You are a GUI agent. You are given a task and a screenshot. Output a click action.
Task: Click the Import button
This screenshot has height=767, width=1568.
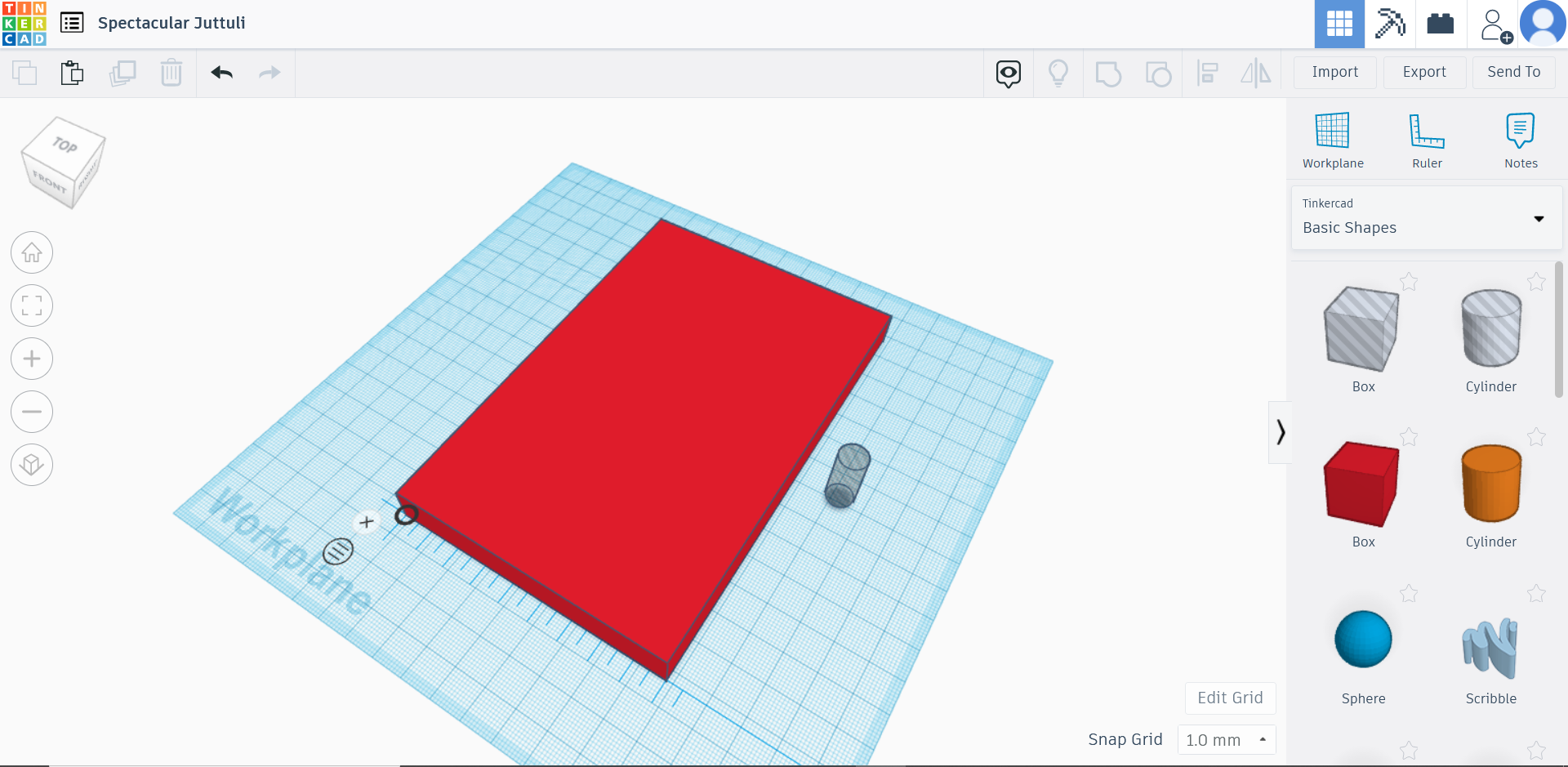coord(1335,73)
